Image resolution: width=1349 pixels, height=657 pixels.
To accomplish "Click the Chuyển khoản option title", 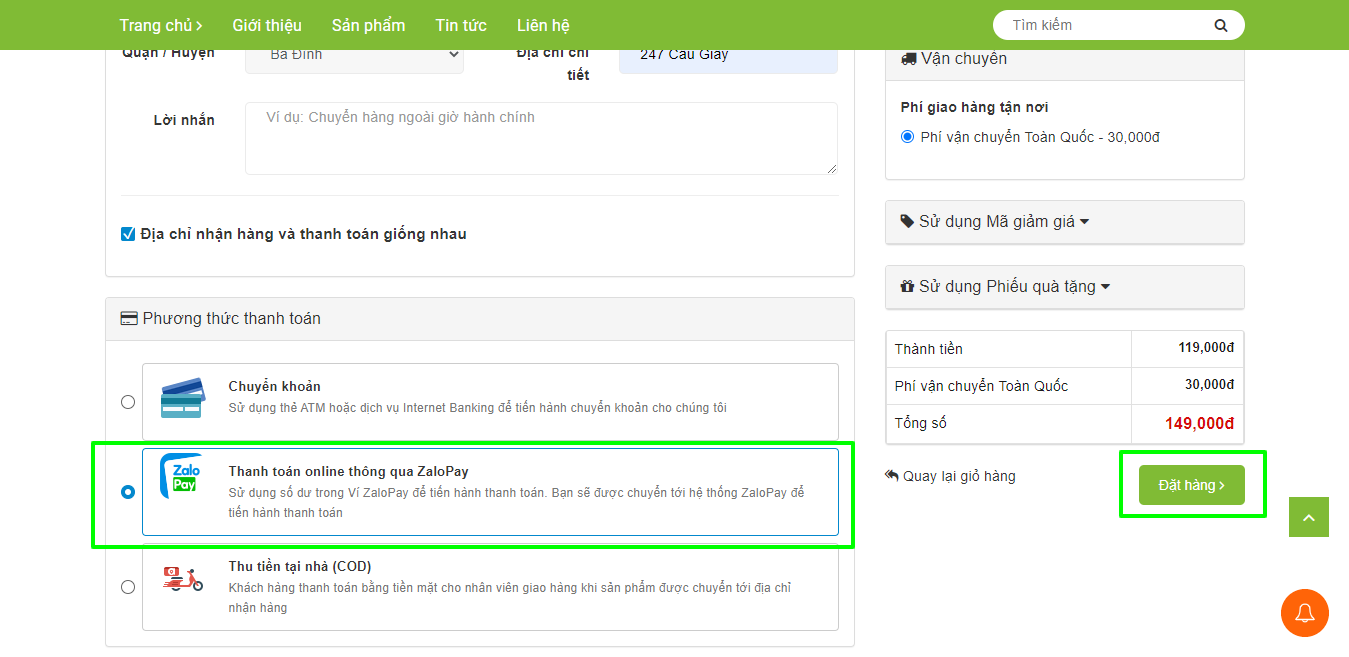I will tap(275, 386).
